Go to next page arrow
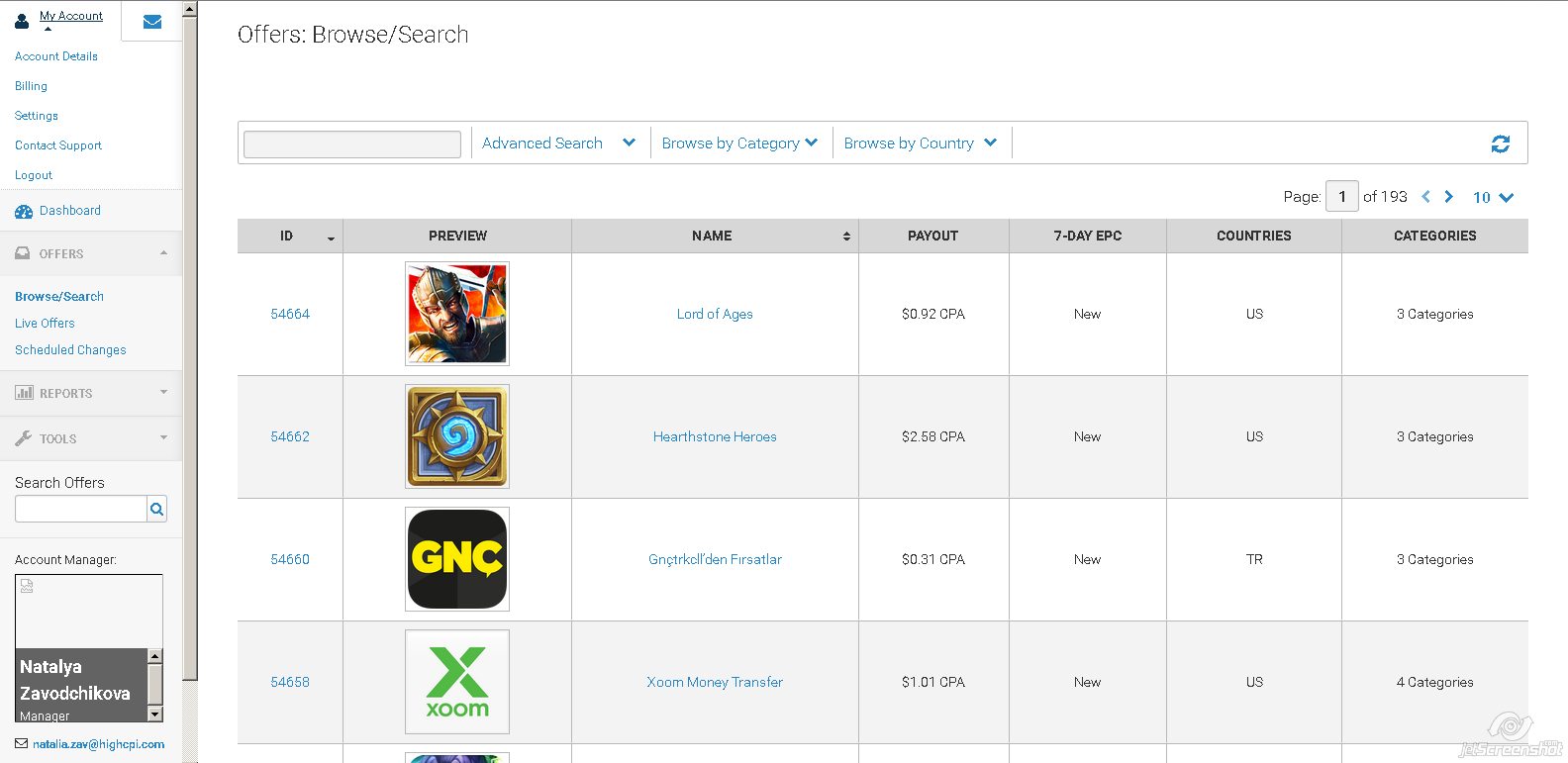This screenshot has width=1568, height=763. [x=1449, y=197]
